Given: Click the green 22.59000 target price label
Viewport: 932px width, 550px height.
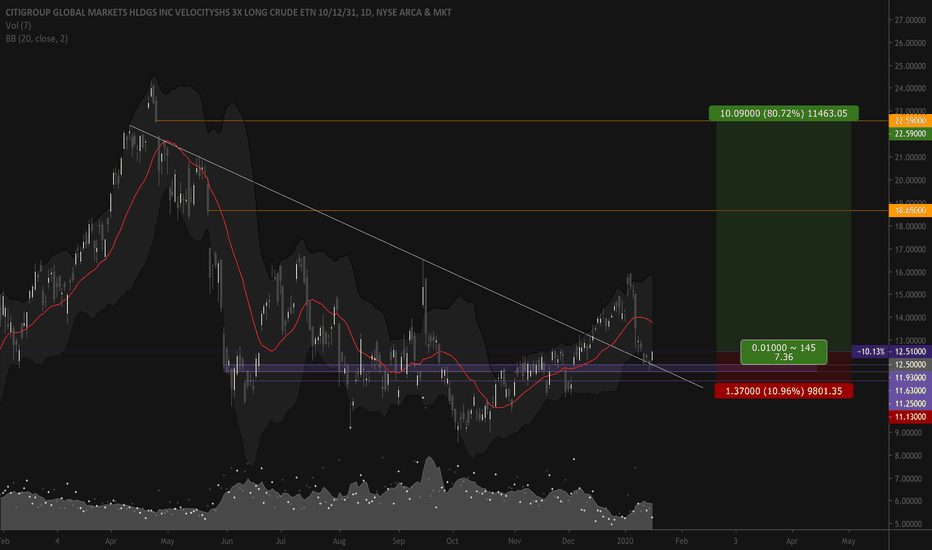Looking at the screenshot, I should 910,134.
